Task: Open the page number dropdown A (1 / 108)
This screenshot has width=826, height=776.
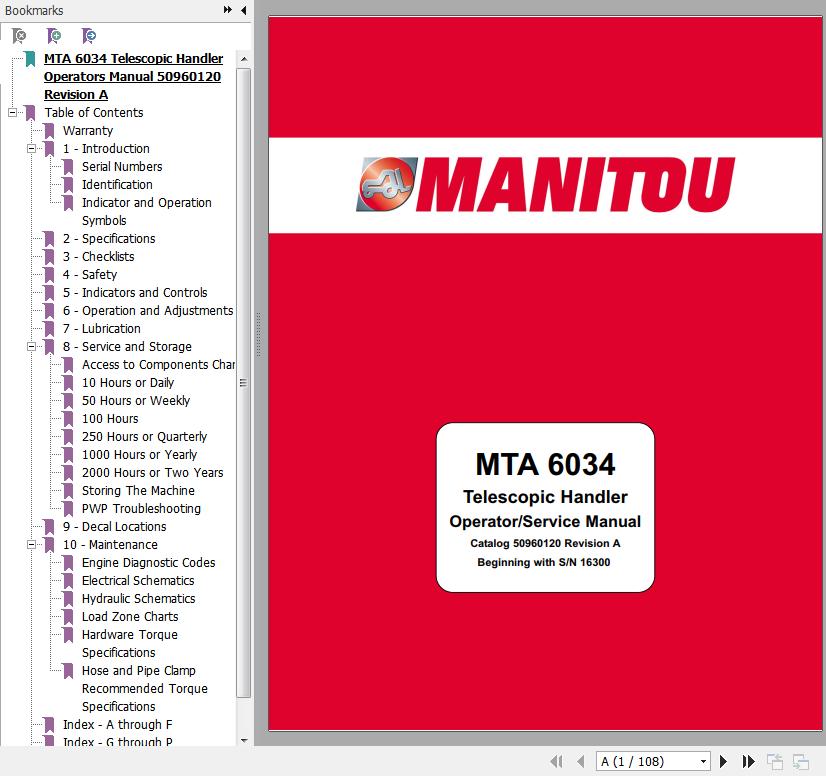Action: tap(703, 761)
